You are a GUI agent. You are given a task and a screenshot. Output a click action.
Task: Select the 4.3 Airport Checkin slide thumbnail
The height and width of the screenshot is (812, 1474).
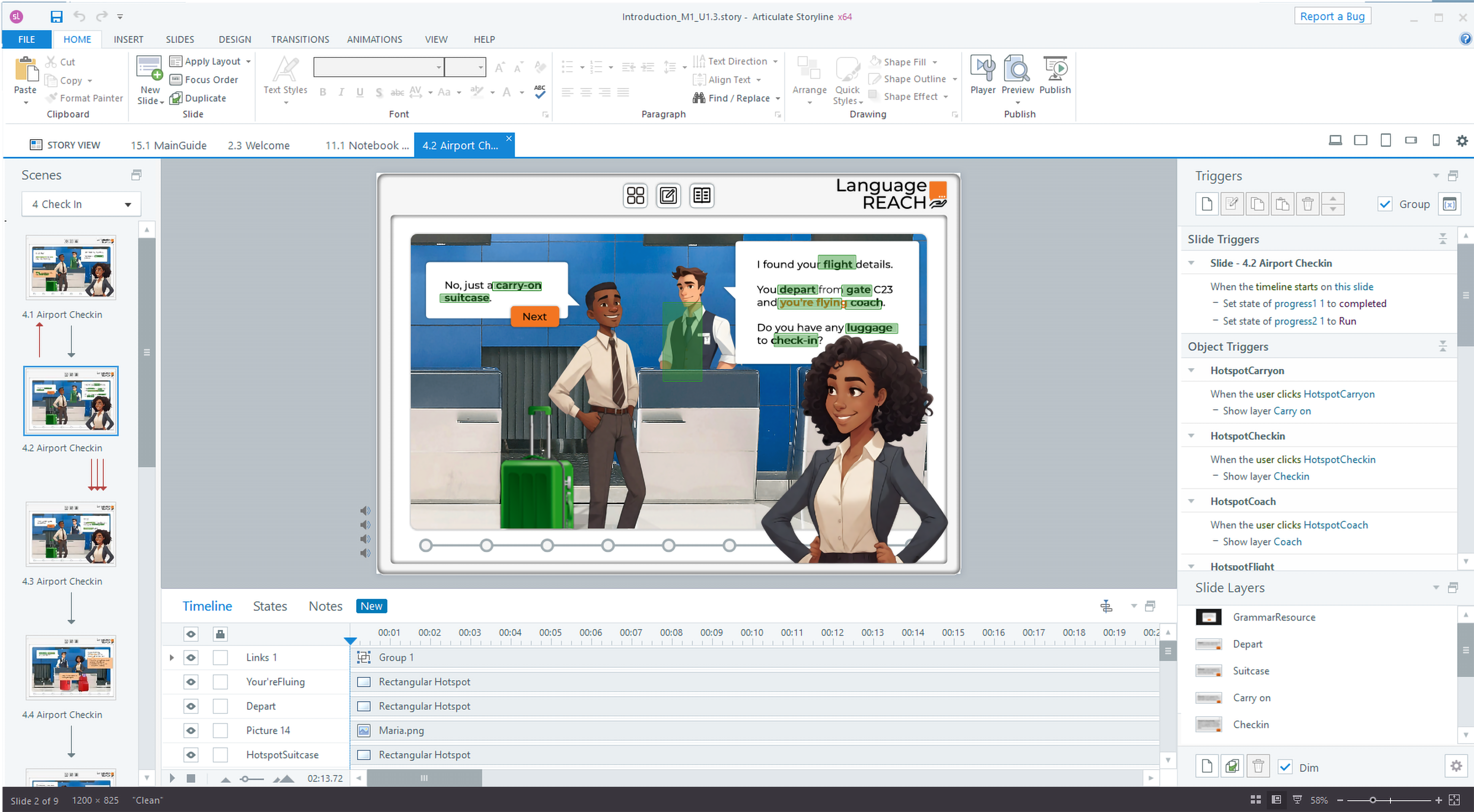point(71,535)
